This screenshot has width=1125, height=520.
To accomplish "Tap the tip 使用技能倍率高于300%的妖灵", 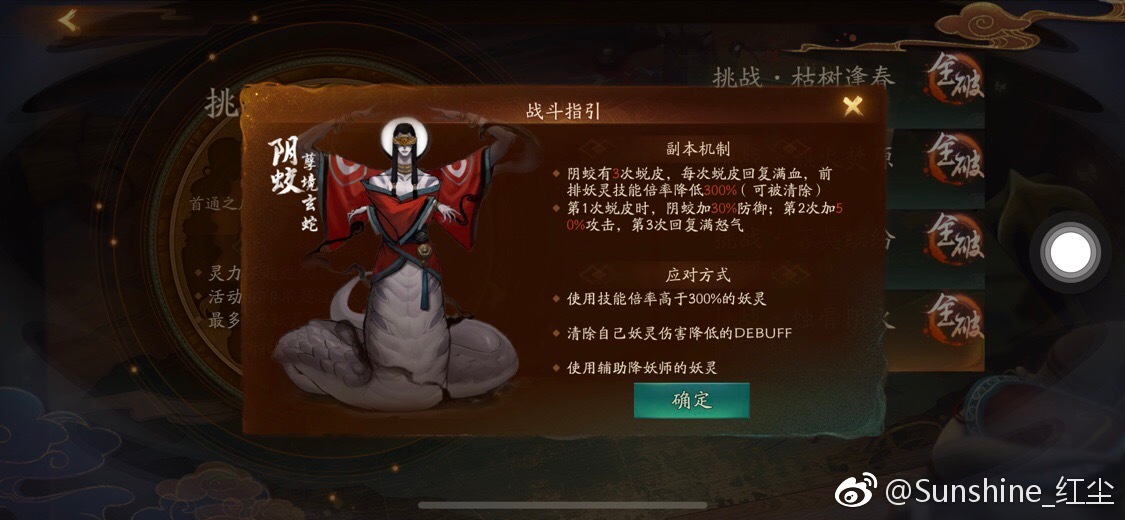I will click(667, 298).
